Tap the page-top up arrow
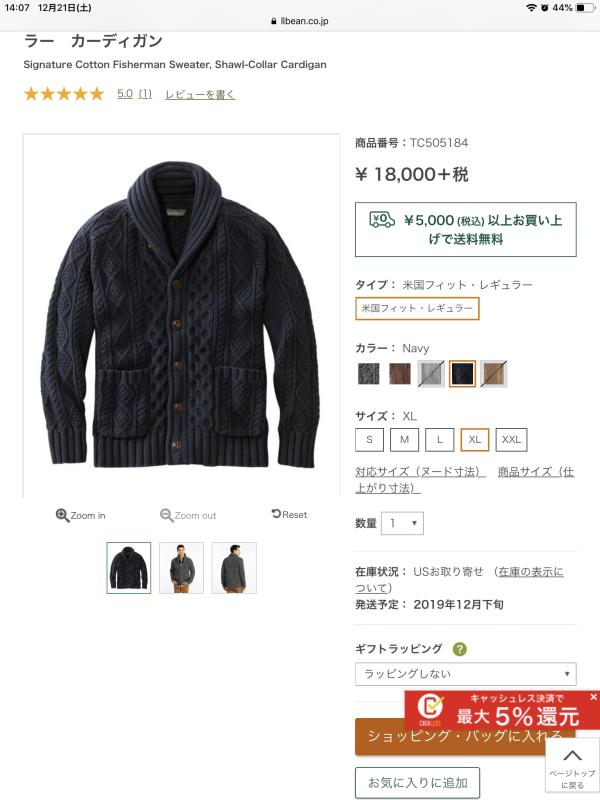 click(572, 756)
